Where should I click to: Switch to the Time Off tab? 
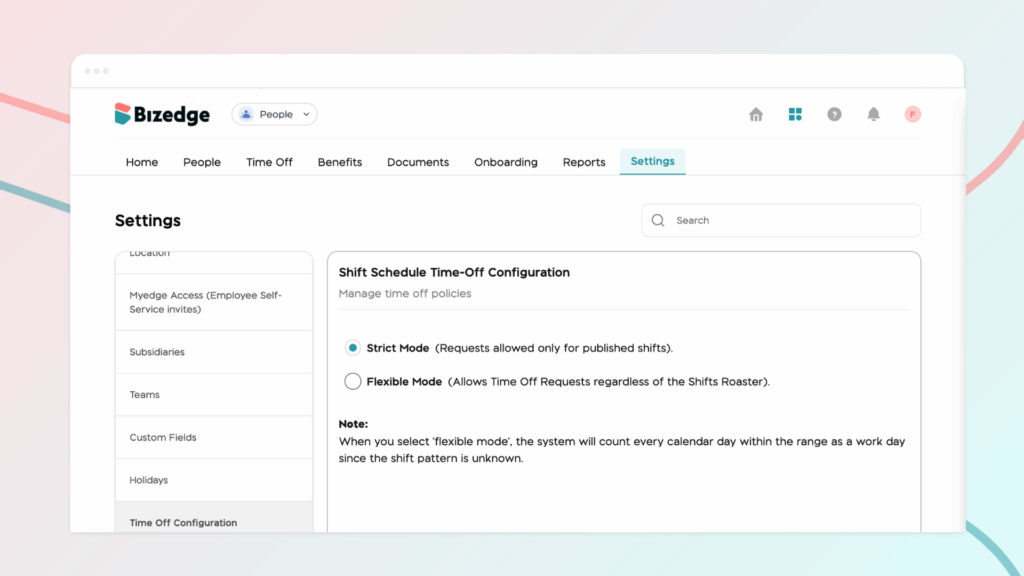click(x=269, y=162)
